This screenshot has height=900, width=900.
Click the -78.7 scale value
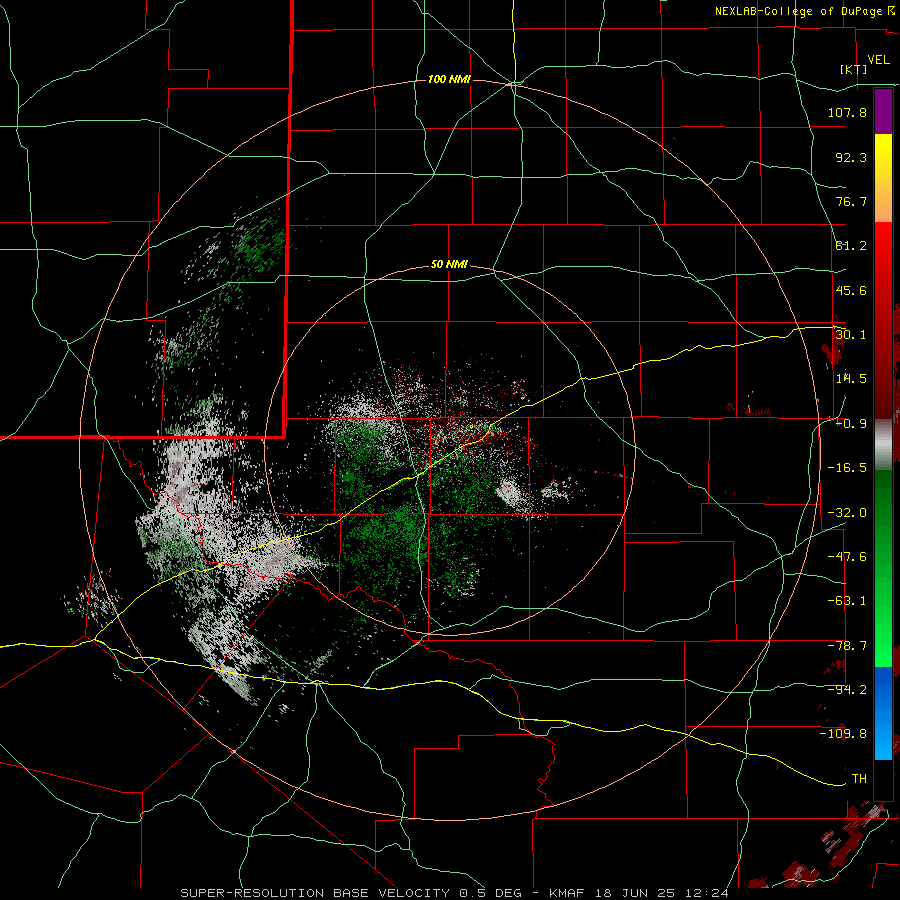coord(847,646)
